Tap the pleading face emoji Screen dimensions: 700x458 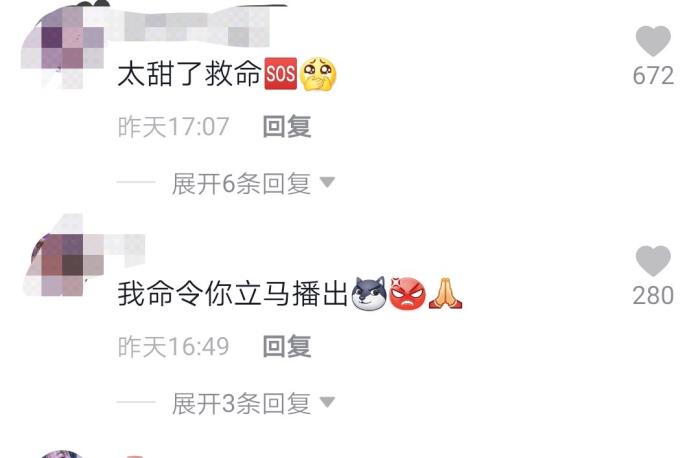[318, 74]
